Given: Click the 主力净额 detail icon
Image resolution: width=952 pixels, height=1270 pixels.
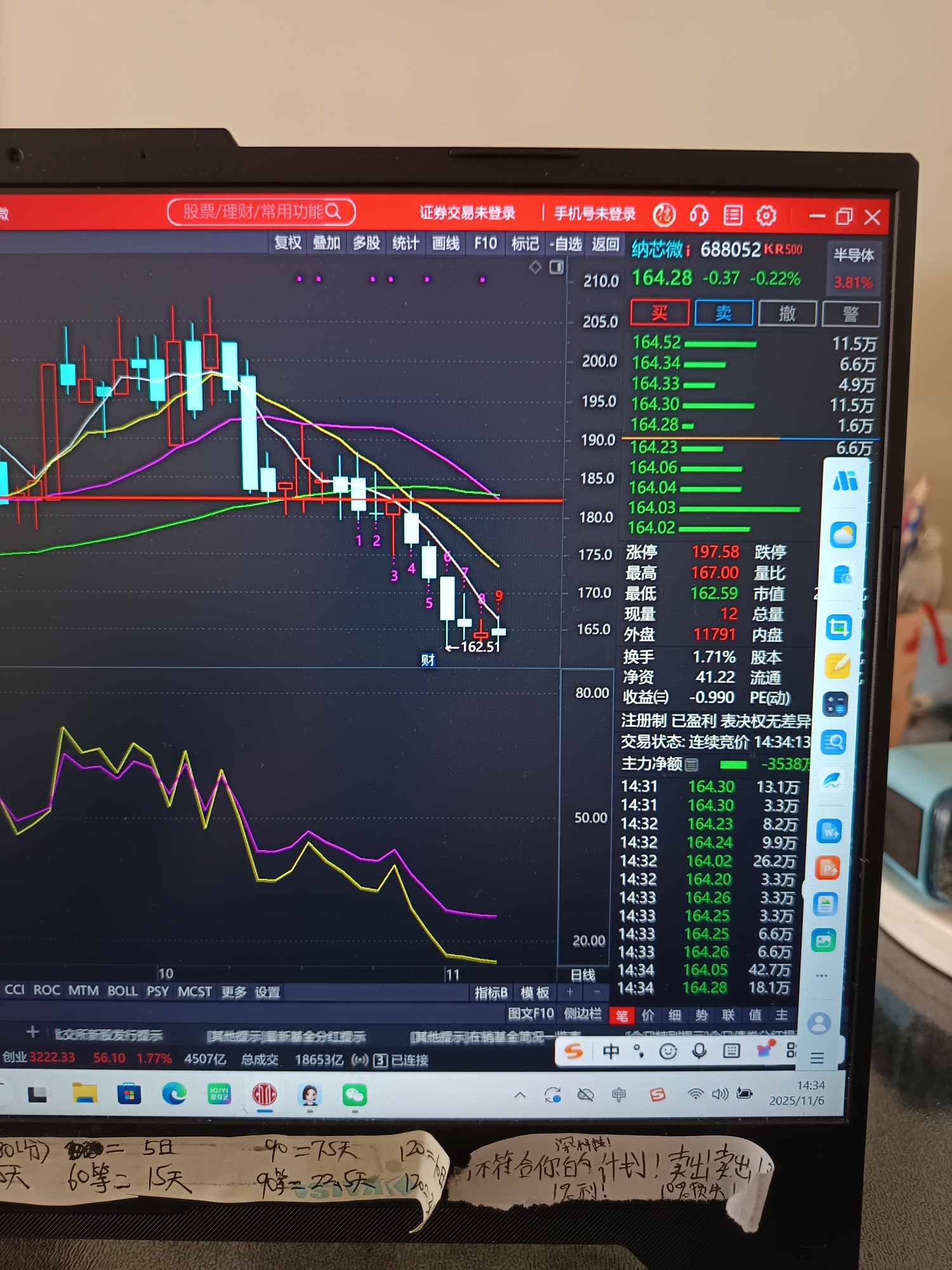Looking at the screenshot, I should [691, 765].
